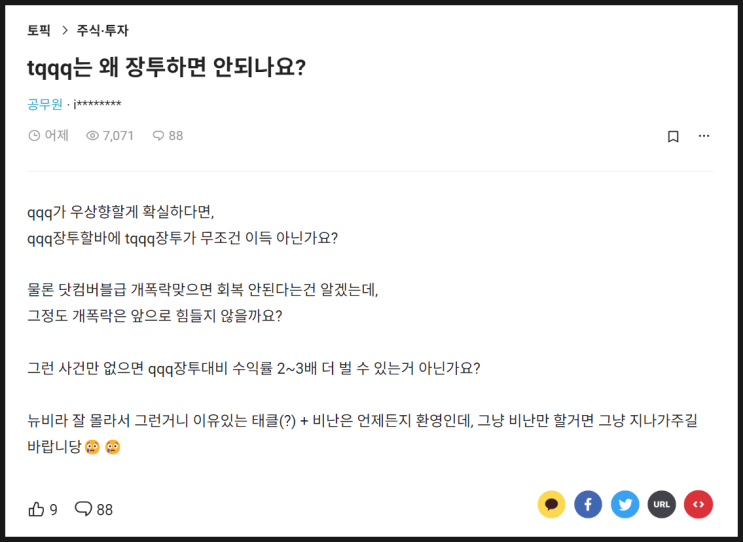The image size is (743, 542).
Task: Bookmark this post
Action: tap(673, 136)
